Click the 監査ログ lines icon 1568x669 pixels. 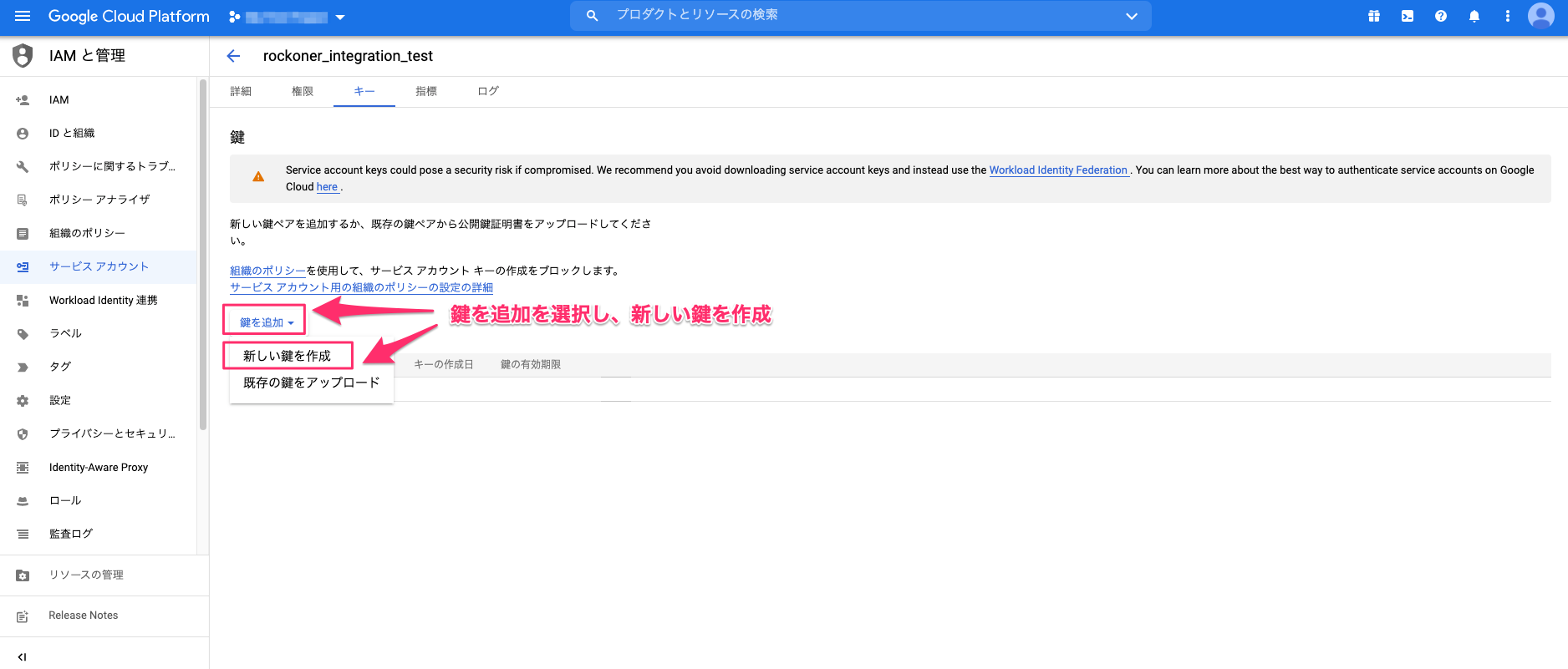point(23,535)
